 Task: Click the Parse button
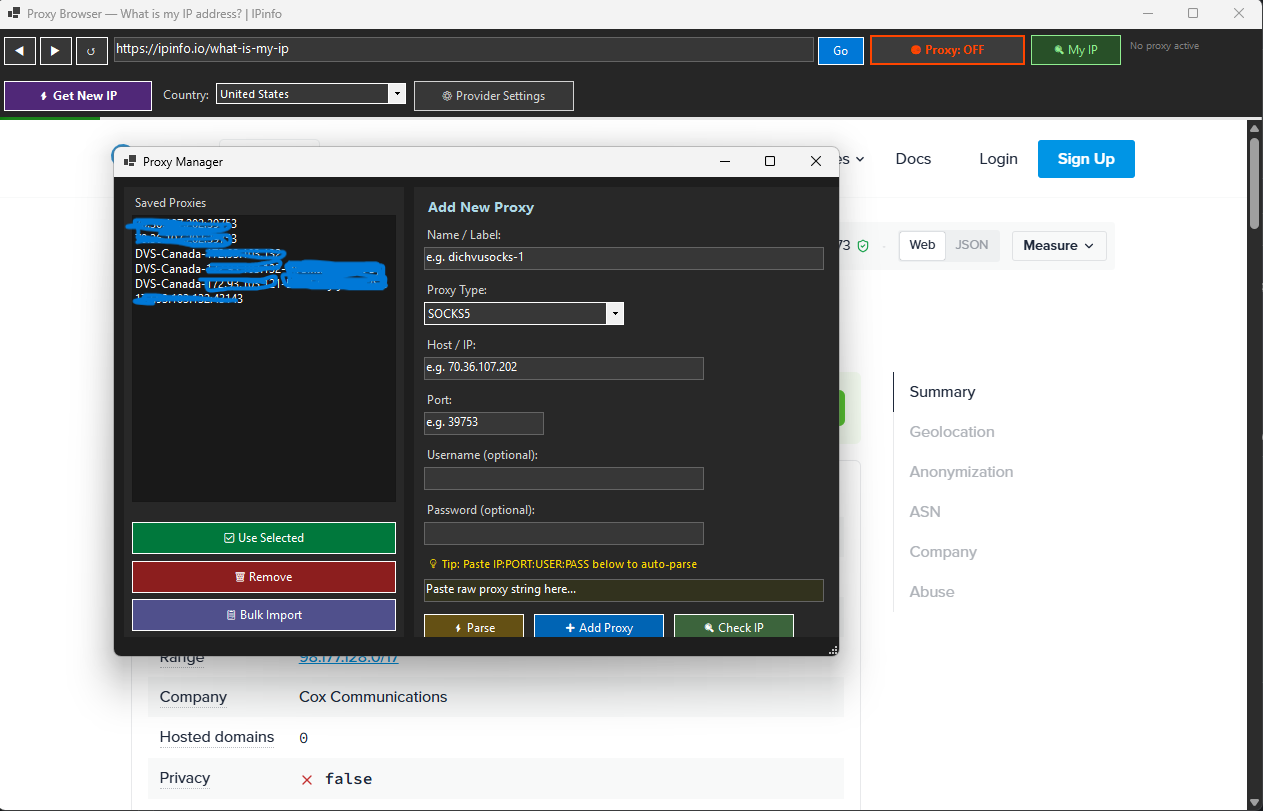click(x=474, y=627)
